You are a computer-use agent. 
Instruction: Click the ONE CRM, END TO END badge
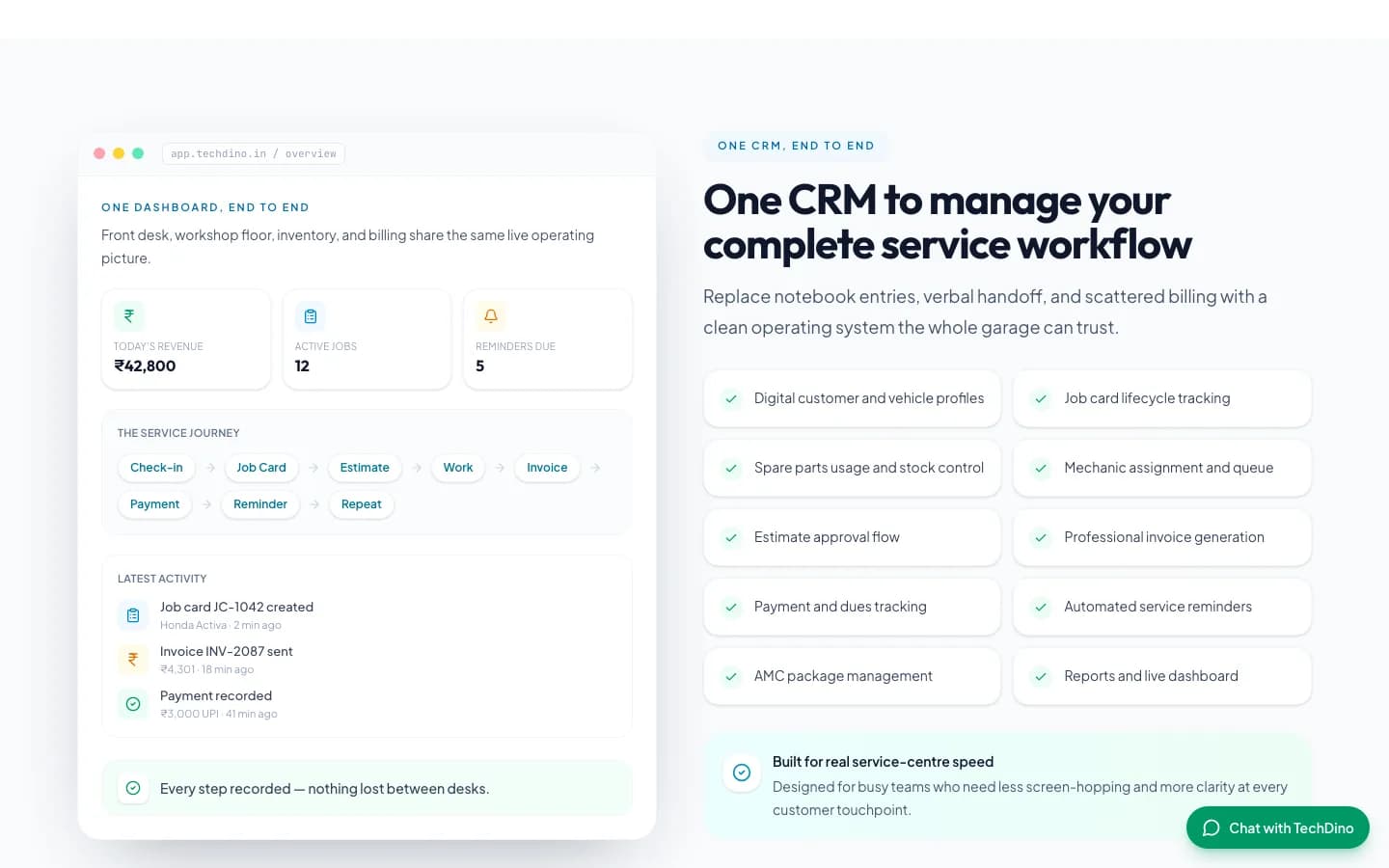tap(796, 146)
